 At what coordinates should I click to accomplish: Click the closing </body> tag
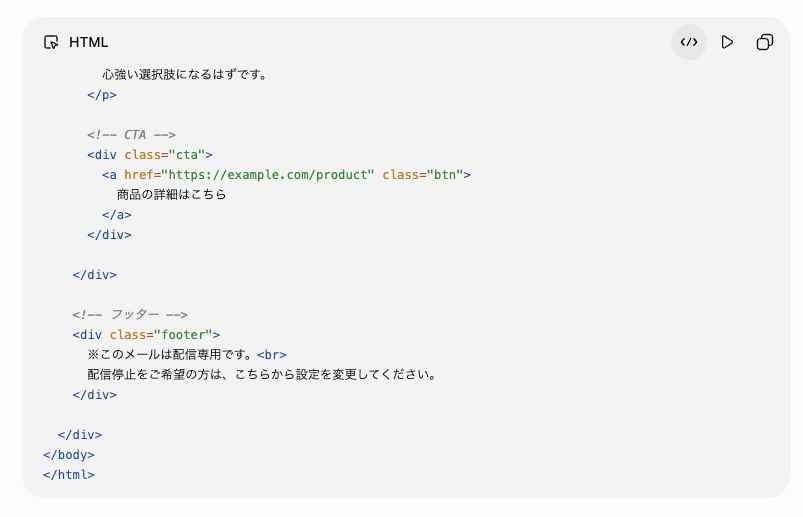69,455
